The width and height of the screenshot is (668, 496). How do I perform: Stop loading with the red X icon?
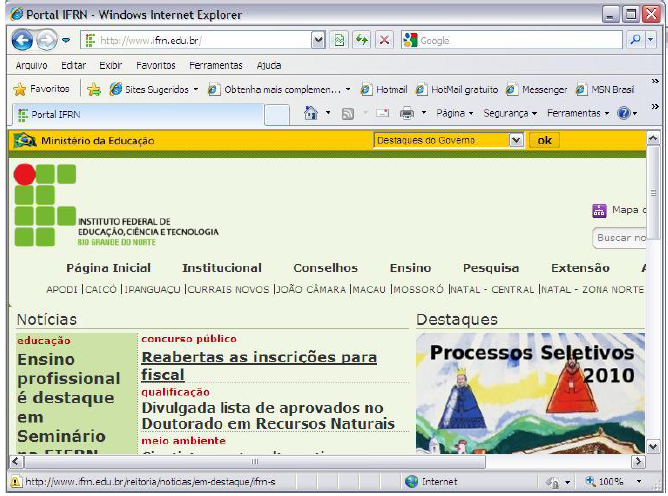(x=384, y=40)
